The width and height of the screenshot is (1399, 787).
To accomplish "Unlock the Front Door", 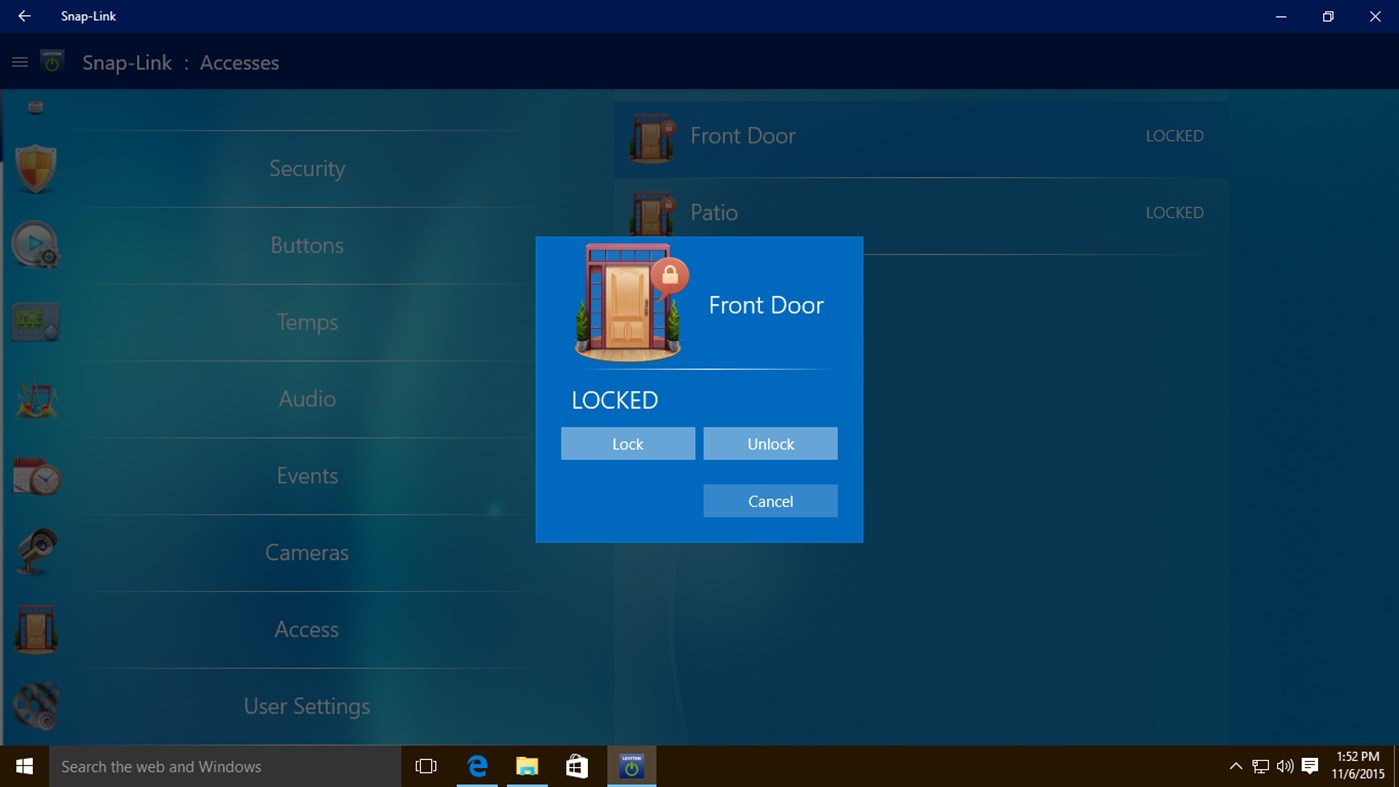I will point(770,443).
